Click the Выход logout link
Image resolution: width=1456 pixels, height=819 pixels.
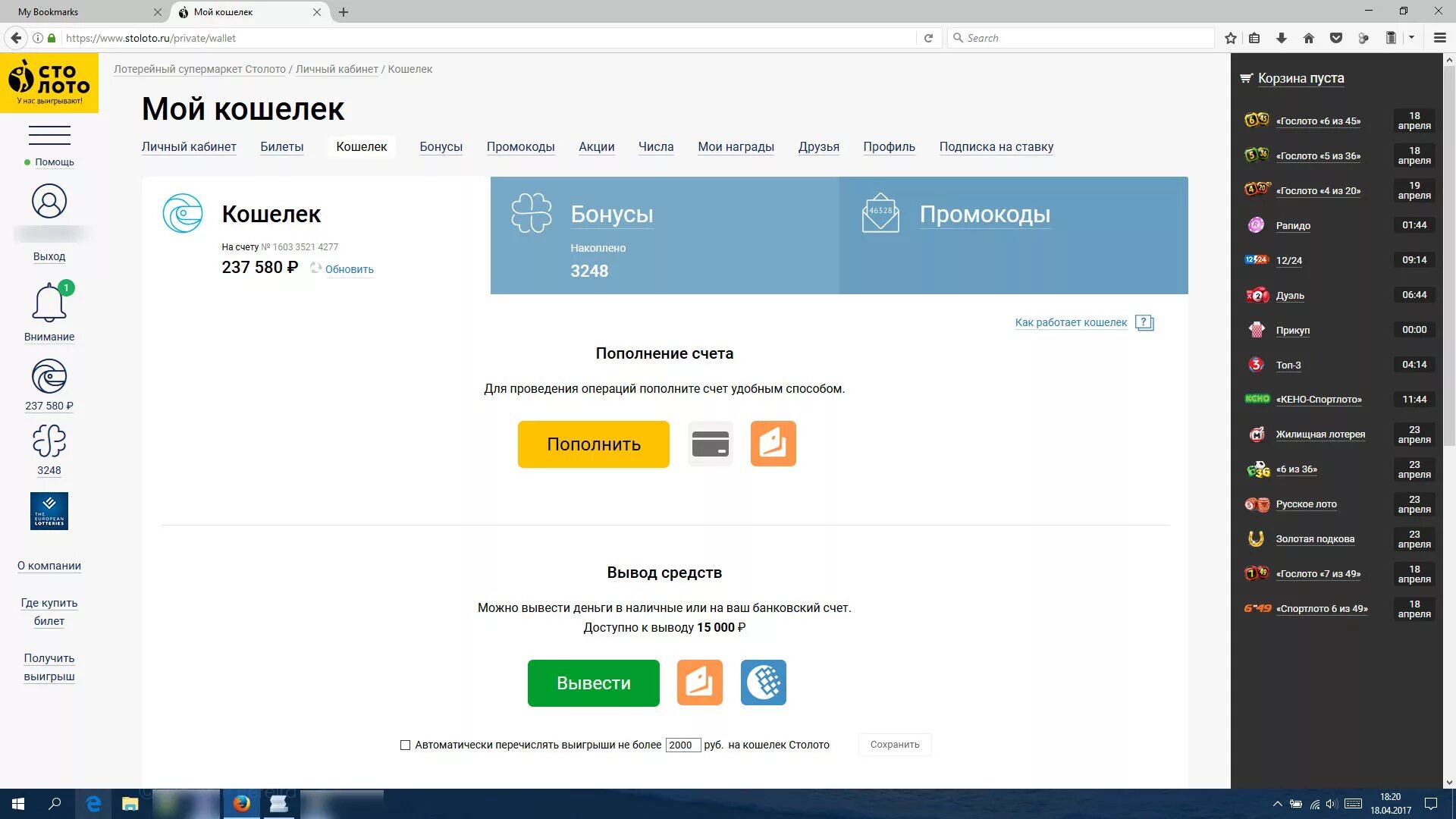(x=49, y=256)
